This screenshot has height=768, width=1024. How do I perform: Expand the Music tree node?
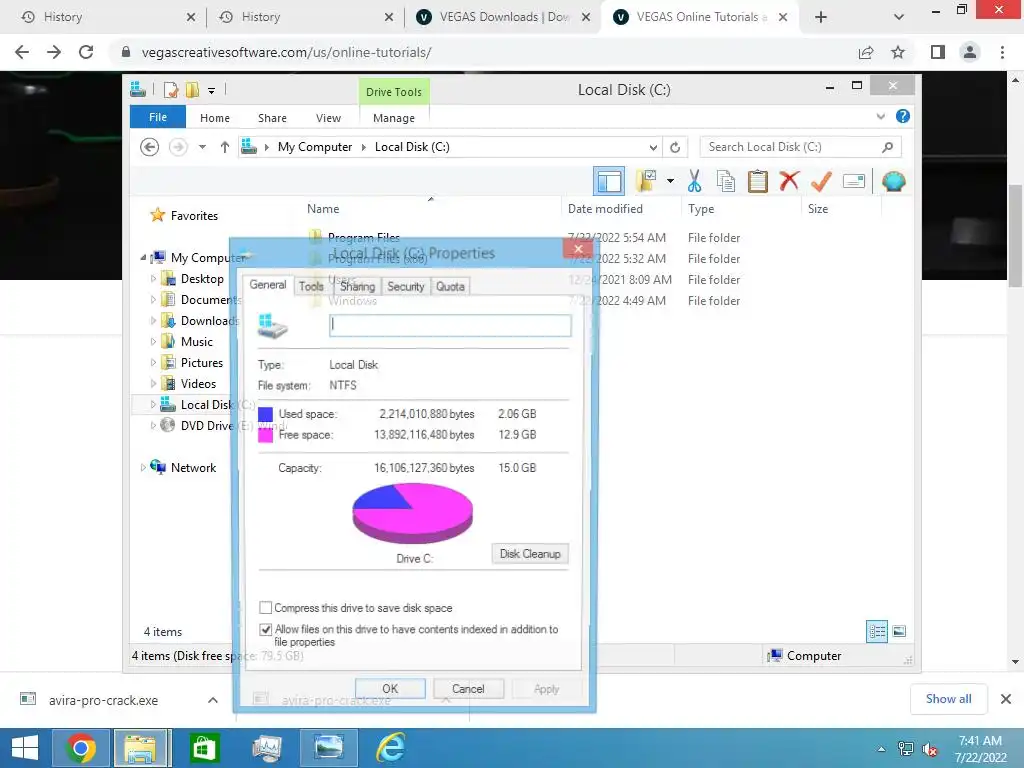tap(153, 342)
